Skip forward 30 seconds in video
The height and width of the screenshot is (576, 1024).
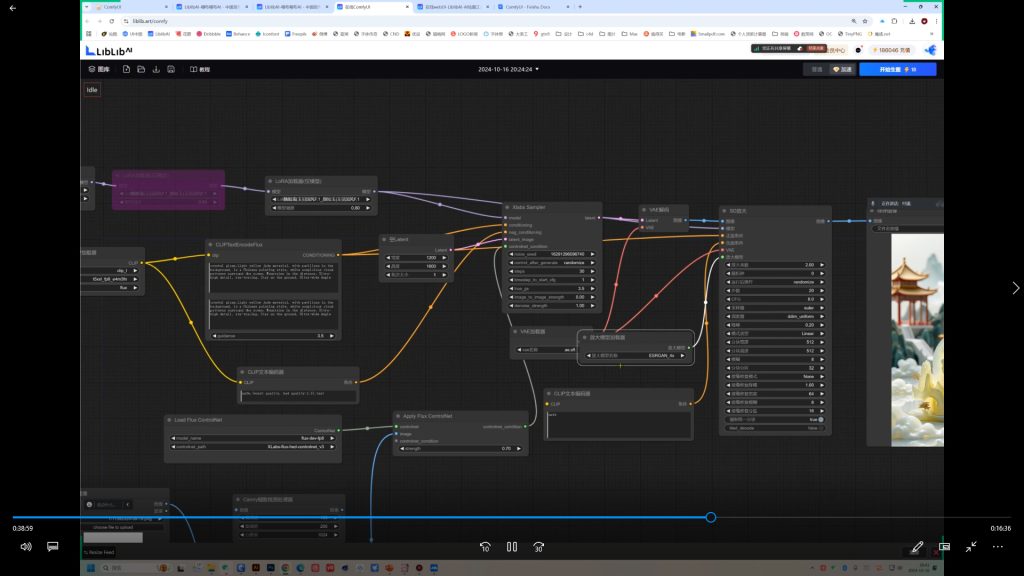[x=538, y=547]
